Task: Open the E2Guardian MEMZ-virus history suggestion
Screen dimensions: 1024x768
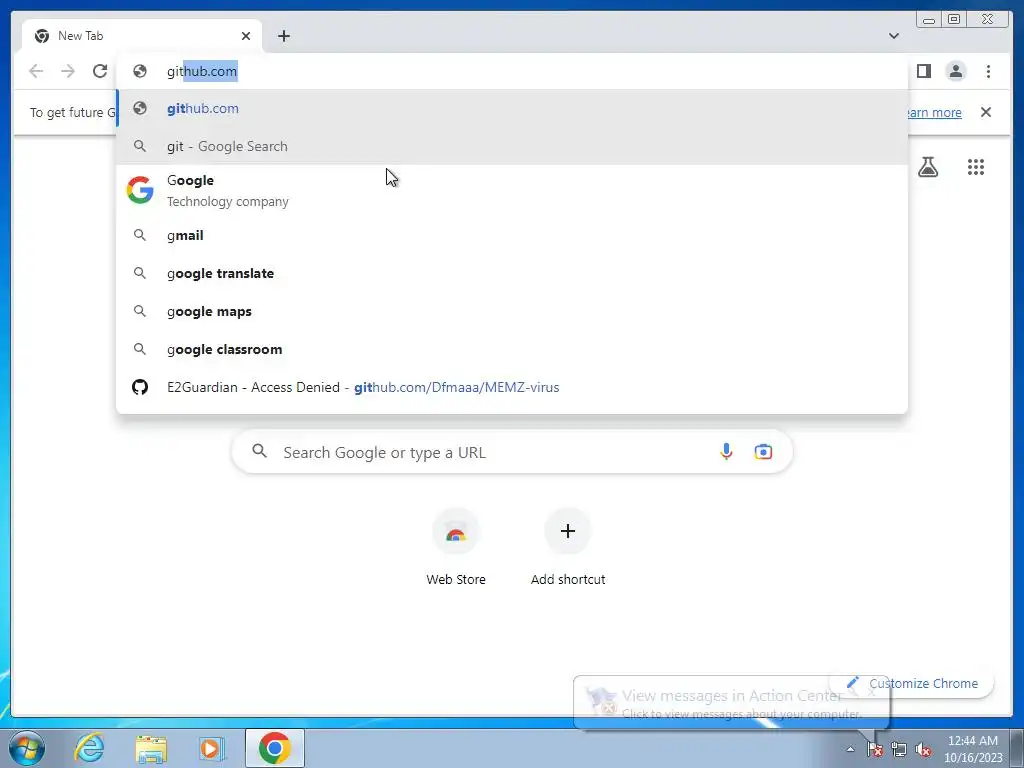Action: point(512,387)
